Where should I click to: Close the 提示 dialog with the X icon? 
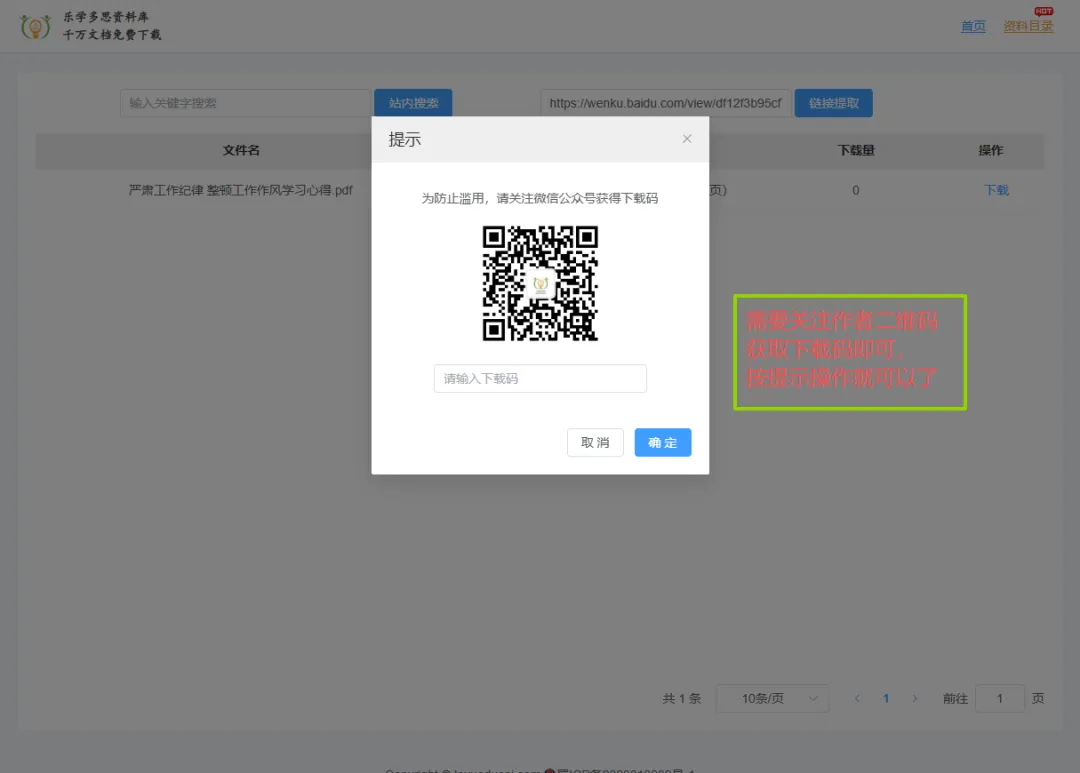point(687,138)
